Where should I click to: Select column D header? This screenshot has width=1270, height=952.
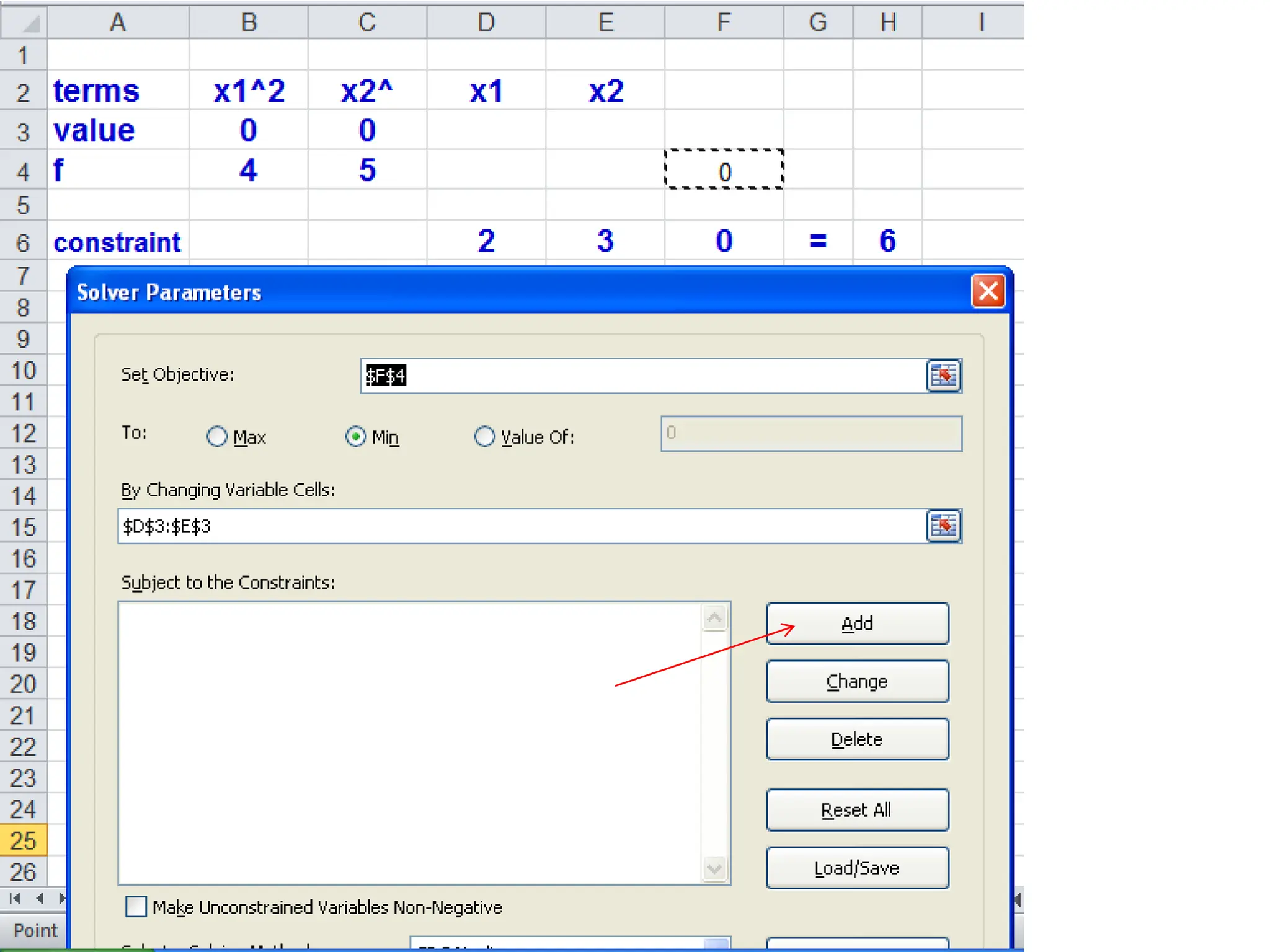(x=486, y=22)
